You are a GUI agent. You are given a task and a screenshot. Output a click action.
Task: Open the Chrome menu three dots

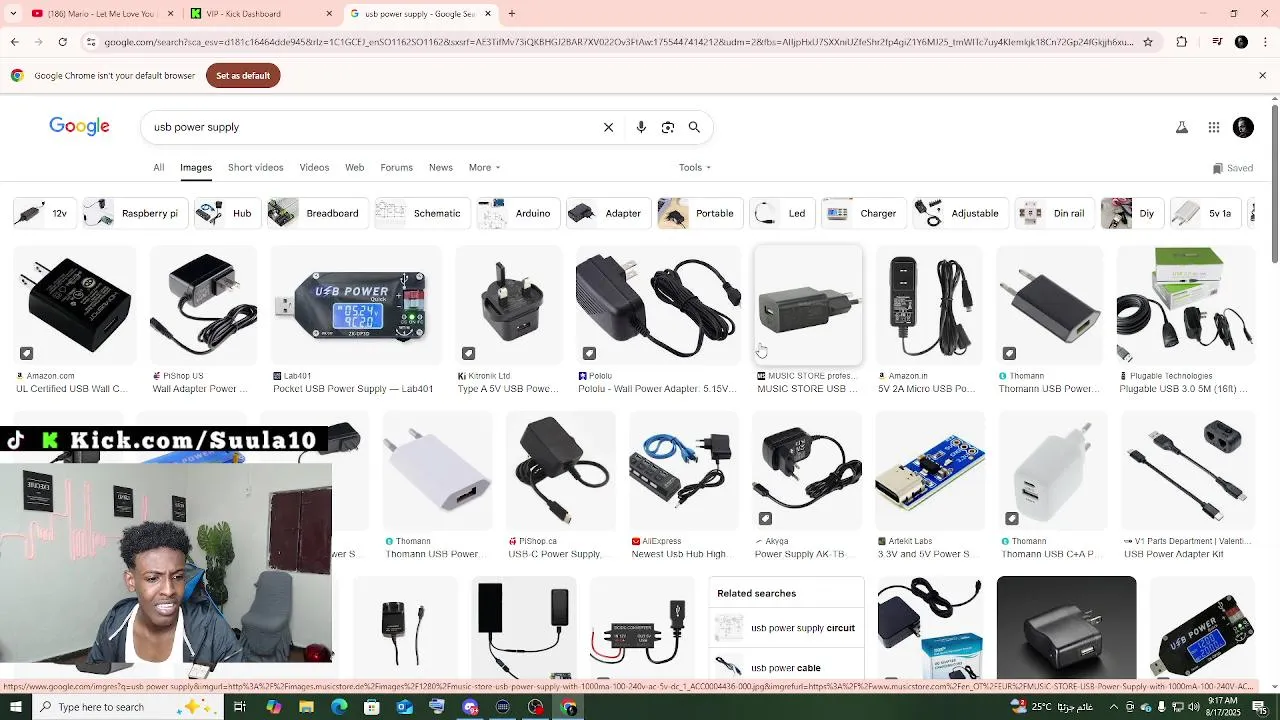(1264, 42)
